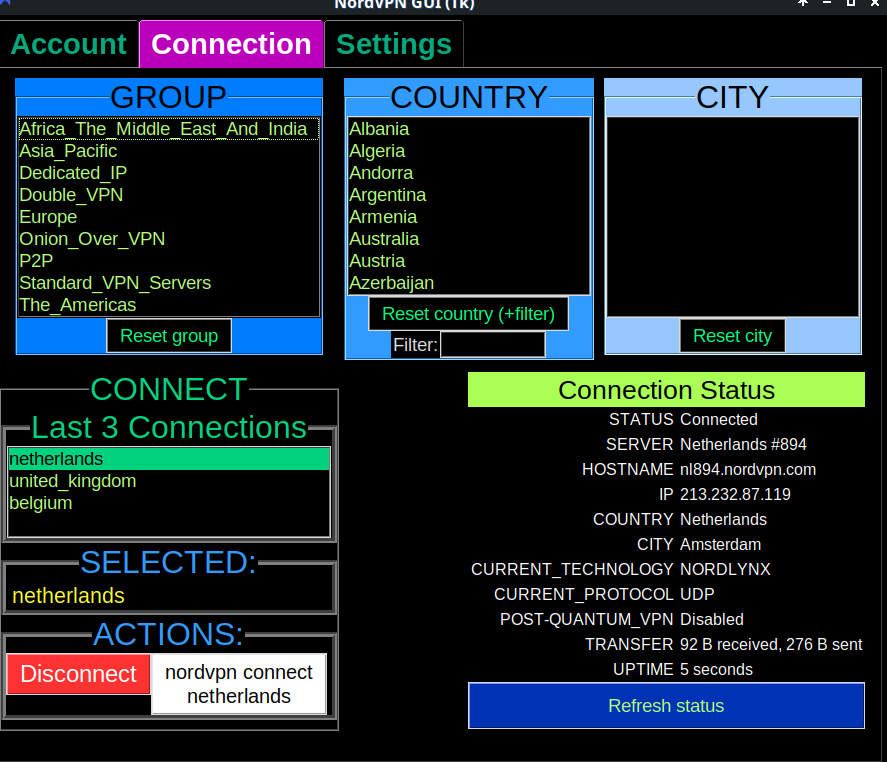Click the uptime 5 seconds value
The height and width of the screenshot is (762, 887).
(x=716, y=669)
